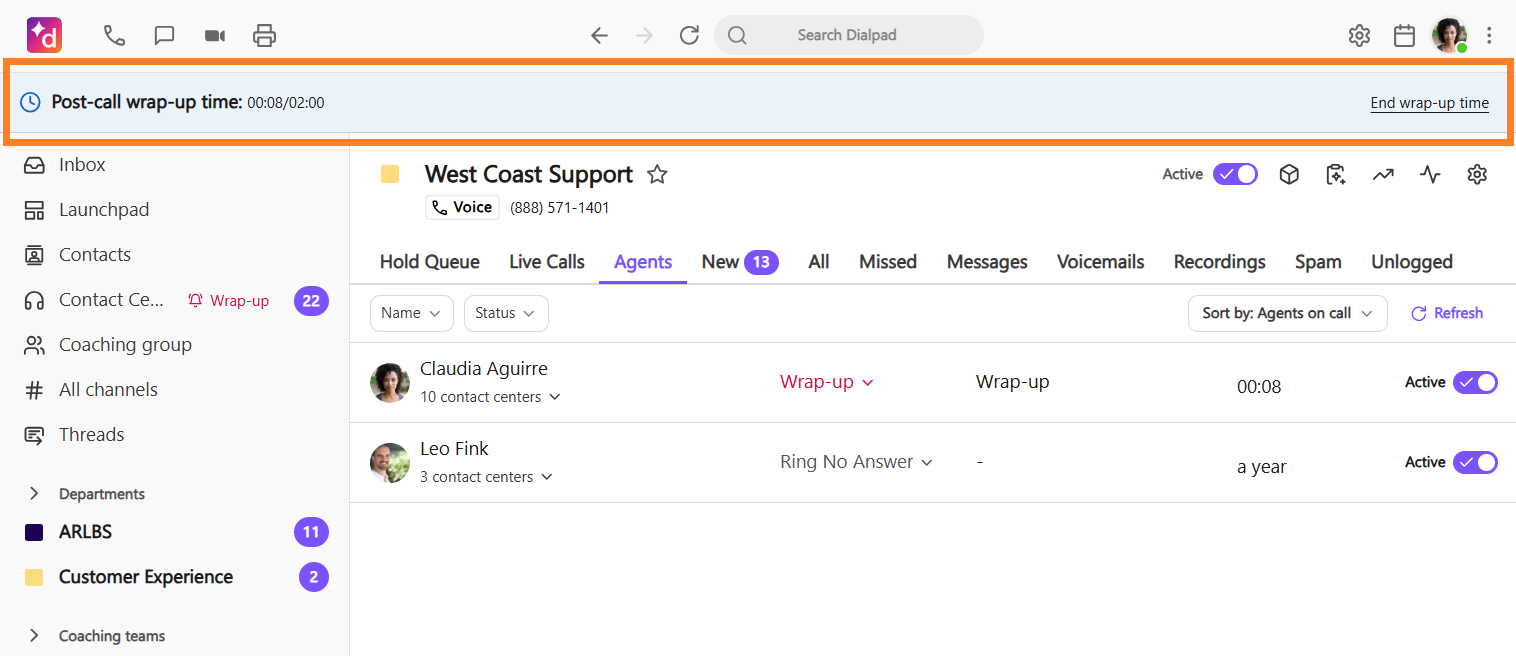Image resolution: width=1516 pixels, height=656 pixels.
Task: Expand Claudia's 10 contact centers list
Action: (x=490, y=397)
